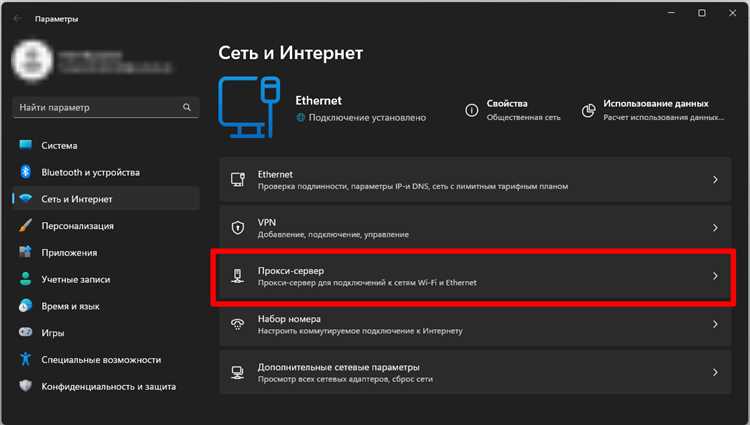This screenshot has width=750, height=425.
Task: Expand VPN row chevron
Action: pos(715,228)
